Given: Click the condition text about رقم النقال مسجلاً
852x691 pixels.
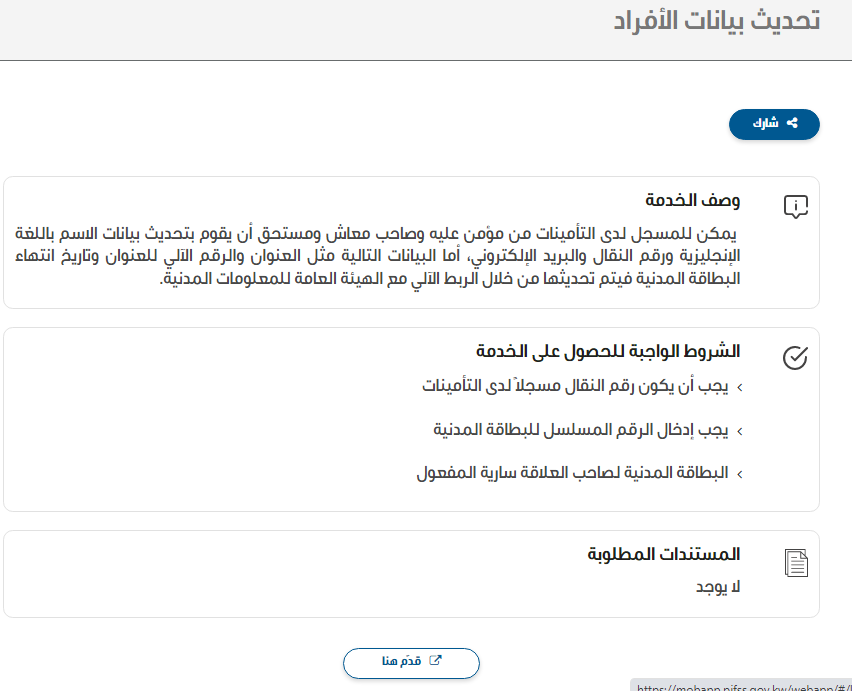Looking at the screenshot, I should tap(576, 385).
